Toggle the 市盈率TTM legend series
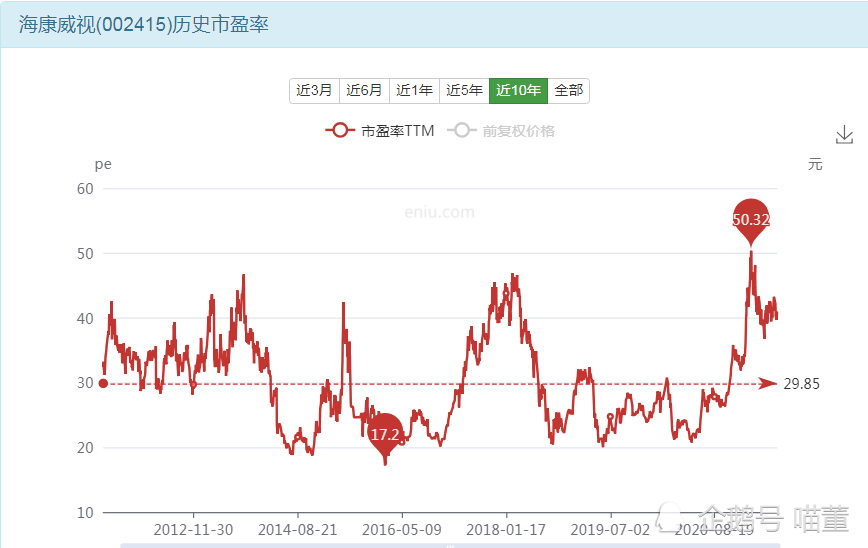 click(x=380, y=131)
